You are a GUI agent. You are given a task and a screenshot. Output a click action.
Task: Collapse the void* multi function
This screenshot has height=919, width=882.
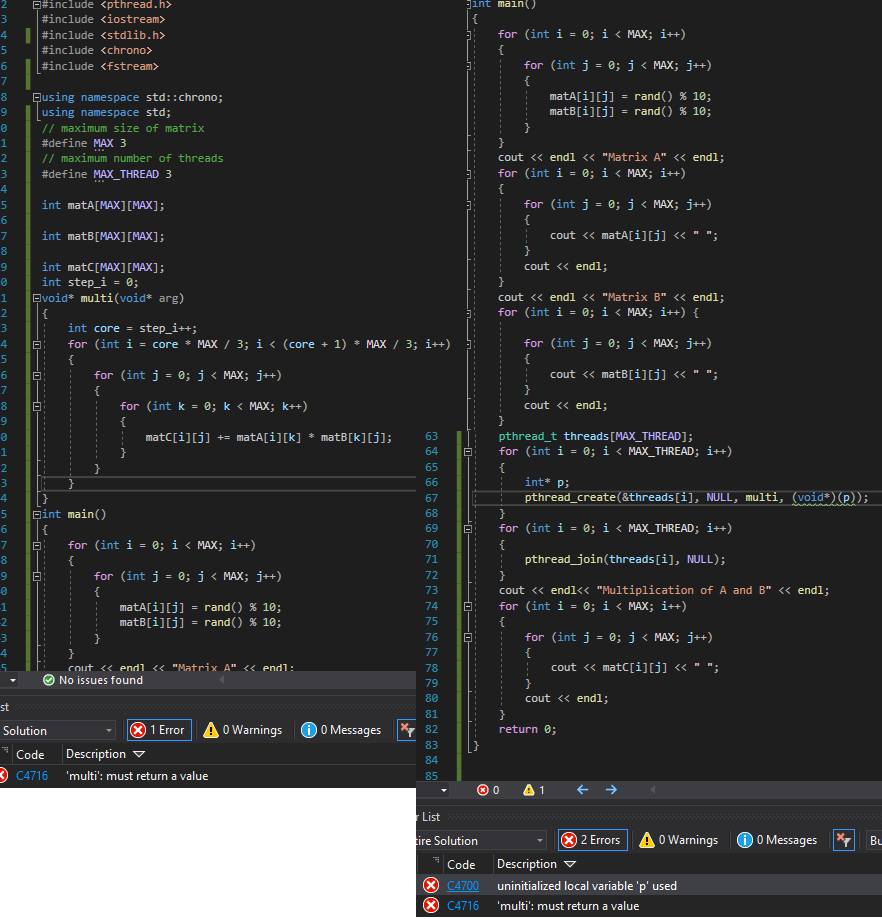click(36, 298)
